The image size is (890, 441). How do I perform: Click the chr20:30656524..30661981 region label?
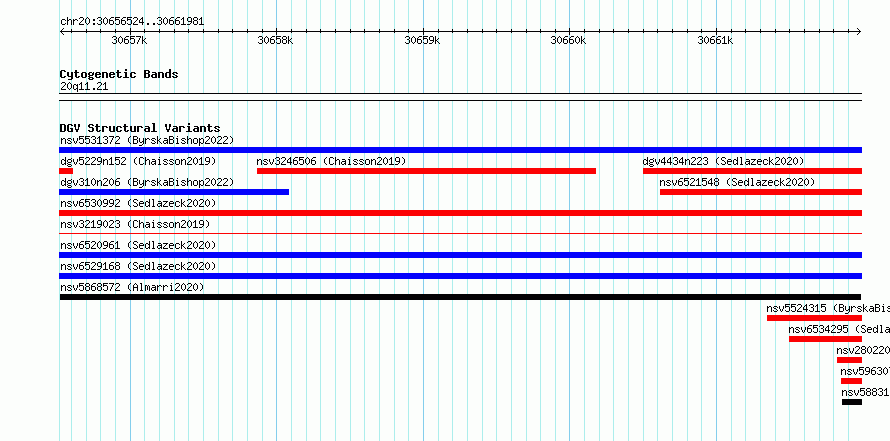pos(132,22)
